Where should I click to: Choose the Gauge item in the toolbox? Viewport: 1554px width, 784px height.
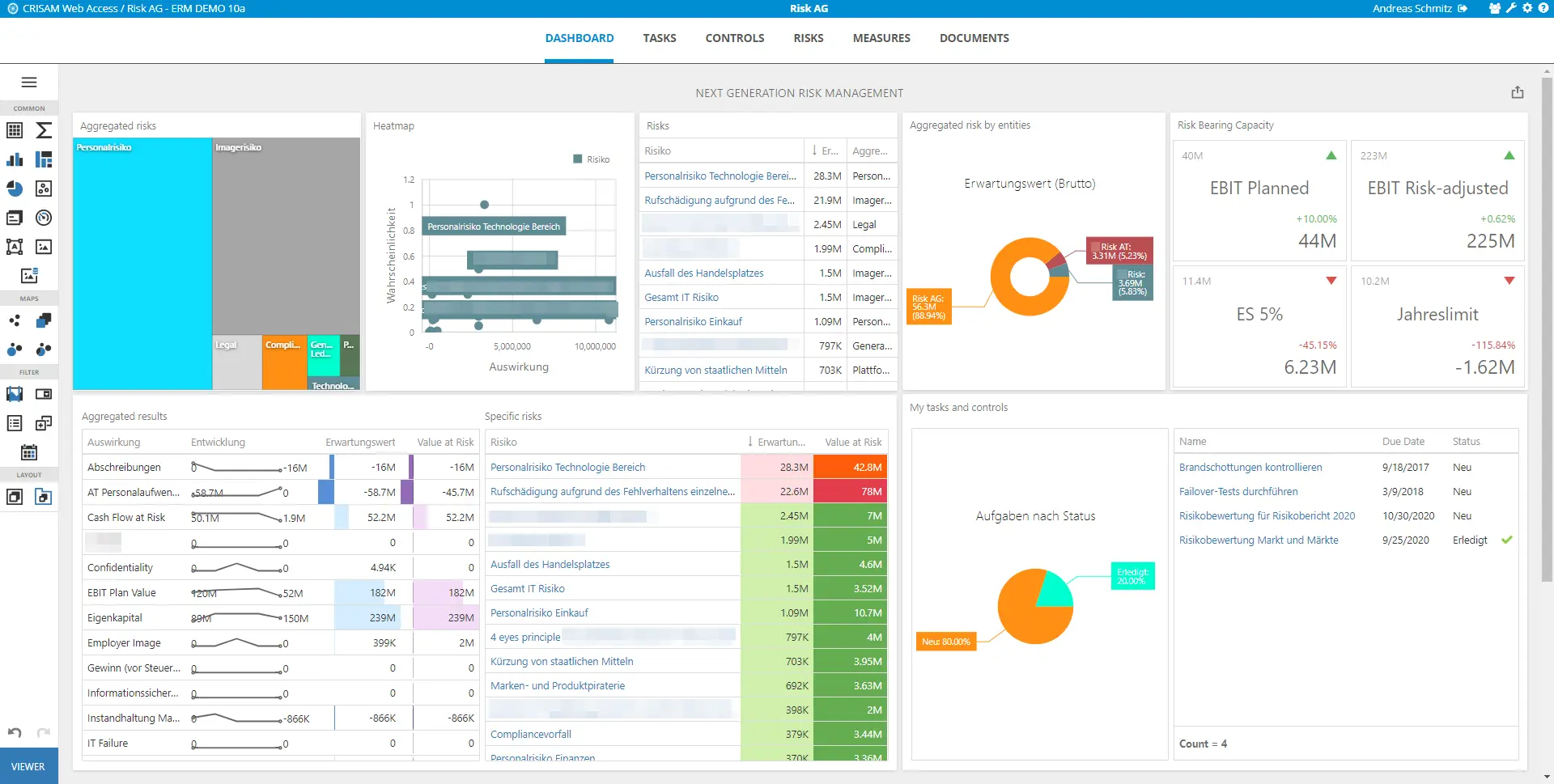[x=44, y=218]
